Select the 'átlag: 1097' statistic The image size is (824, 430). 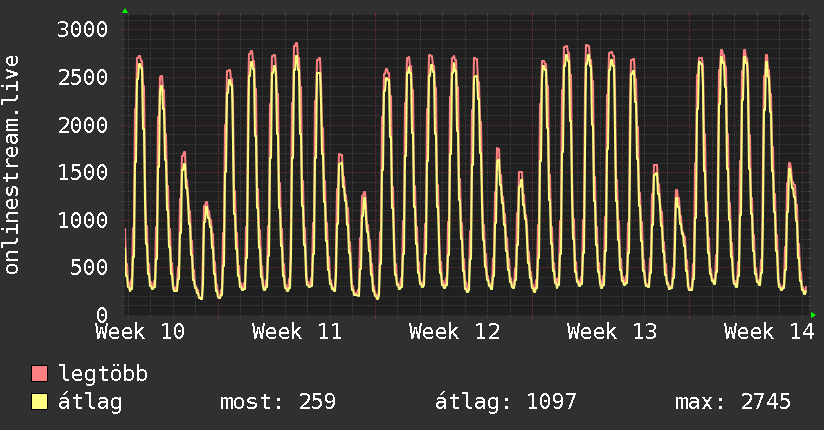506,402
